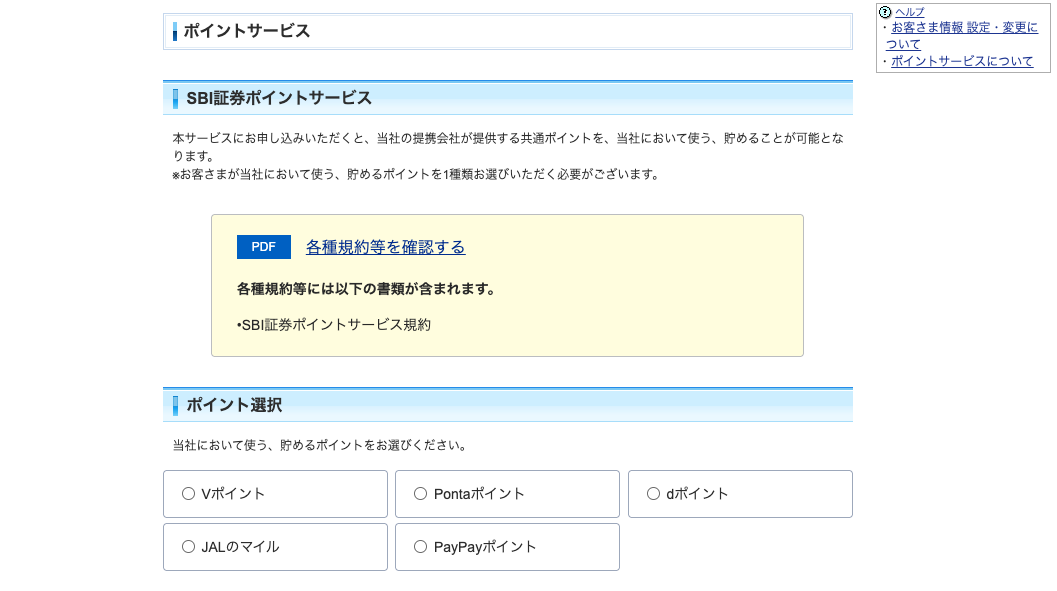Click the •SBI証券ポイントサービス規約 text
The height and width of the screenshot is (591, 1057).
pos(334,325)
